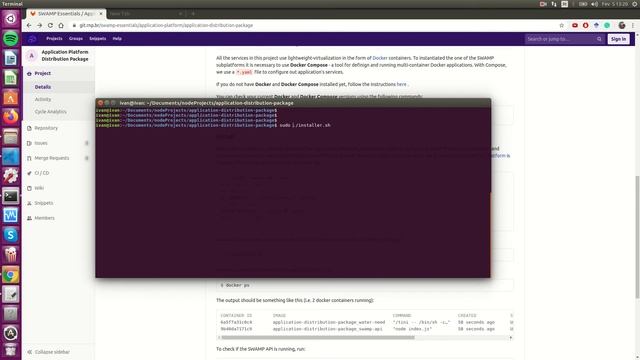Click the Application Platform Distribution Package title
The image size is (640, 360).
65,56
